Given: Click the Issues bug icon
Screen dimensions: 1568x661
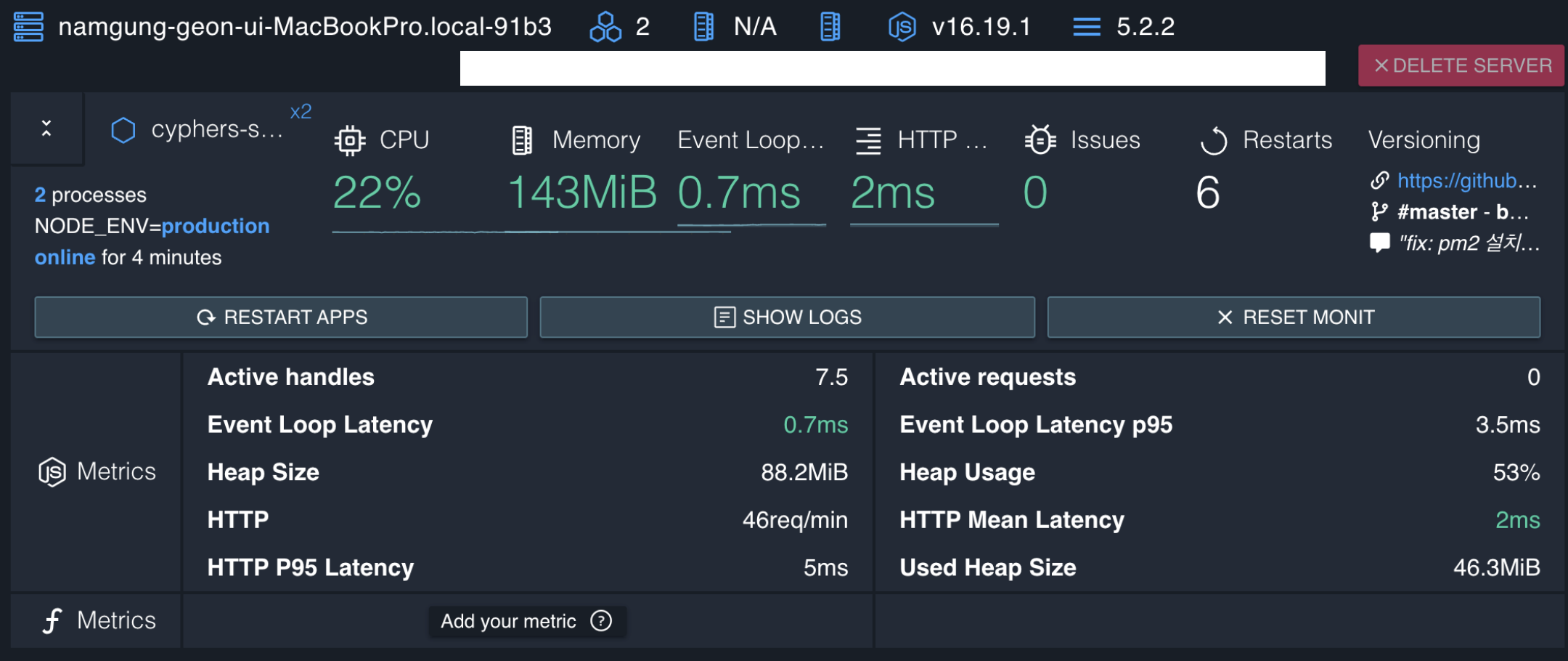Looking at the screenshot, I should 1040,139.
